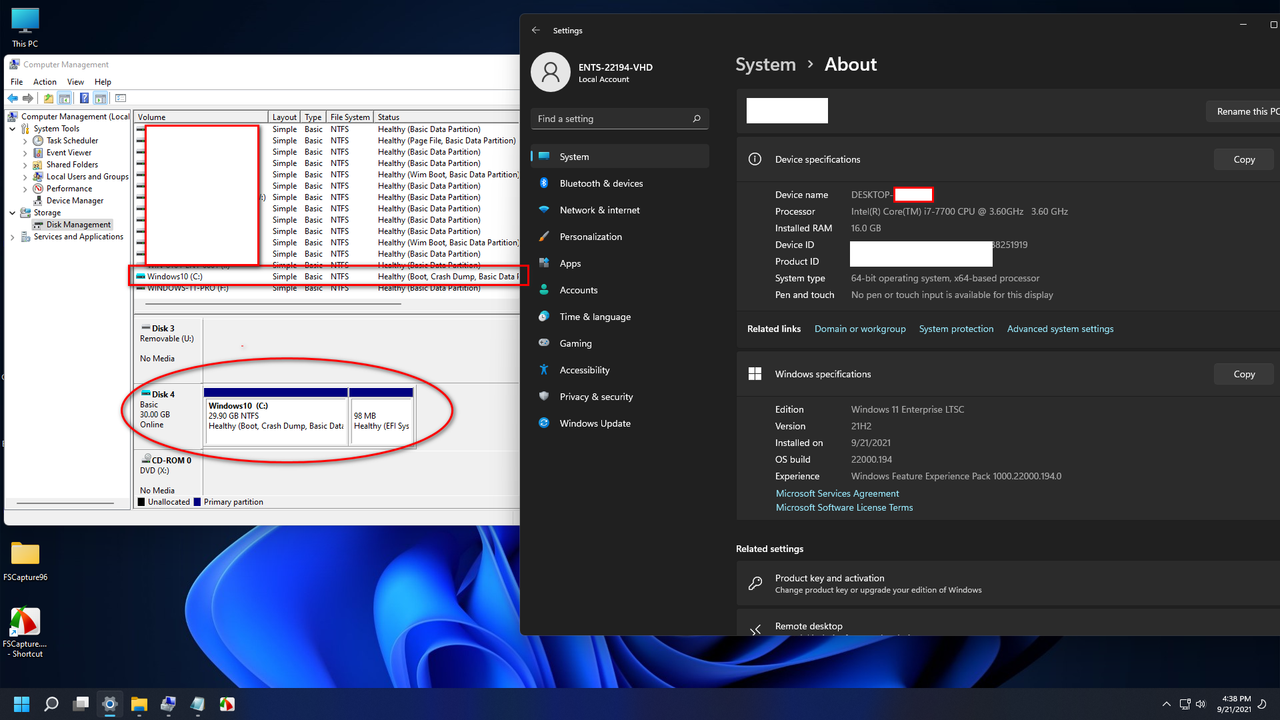Image resolution: width=1280 pixels, height=720 pixels.
Task: Open Privacy & security settings
Action: point(620,396)
